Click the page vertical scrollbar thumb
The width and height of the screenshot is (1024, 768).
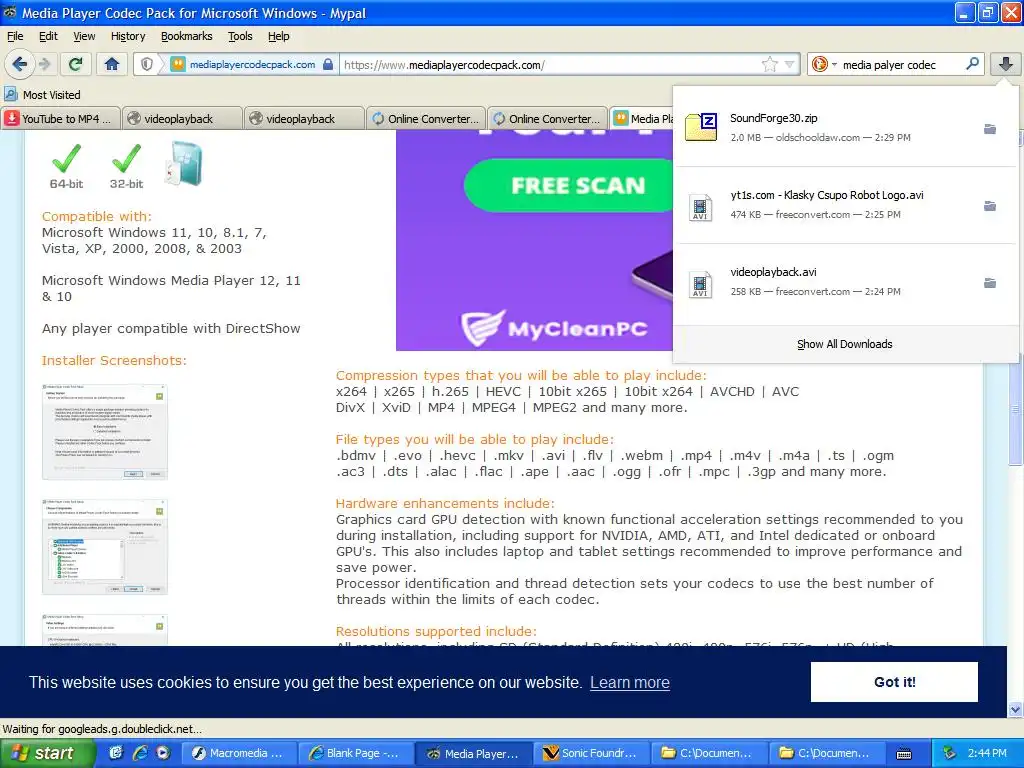[x=1016, y=409]
